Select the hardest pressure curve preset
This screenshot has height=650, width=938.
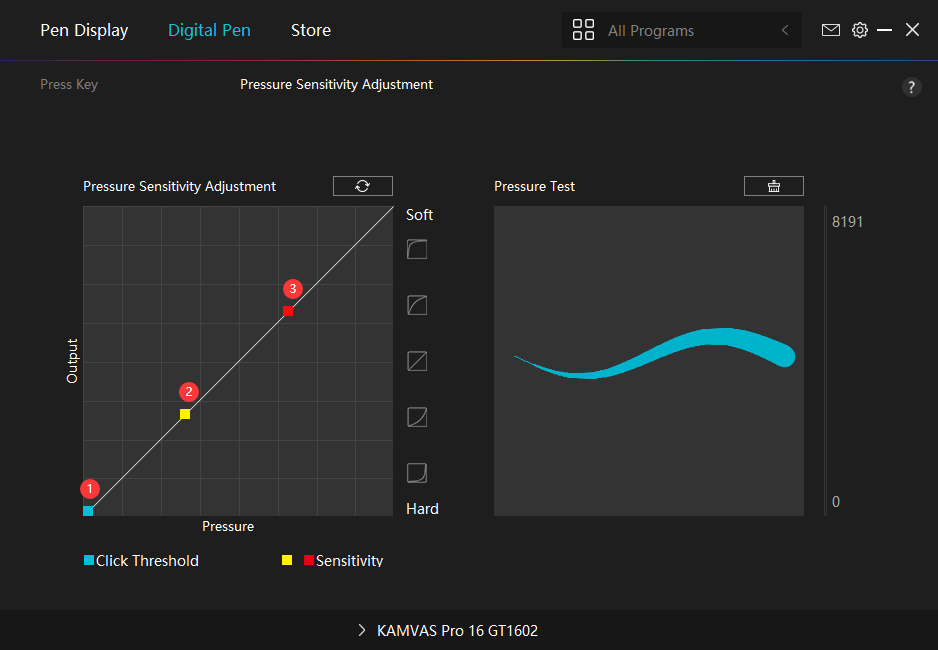tap(417, 472)
